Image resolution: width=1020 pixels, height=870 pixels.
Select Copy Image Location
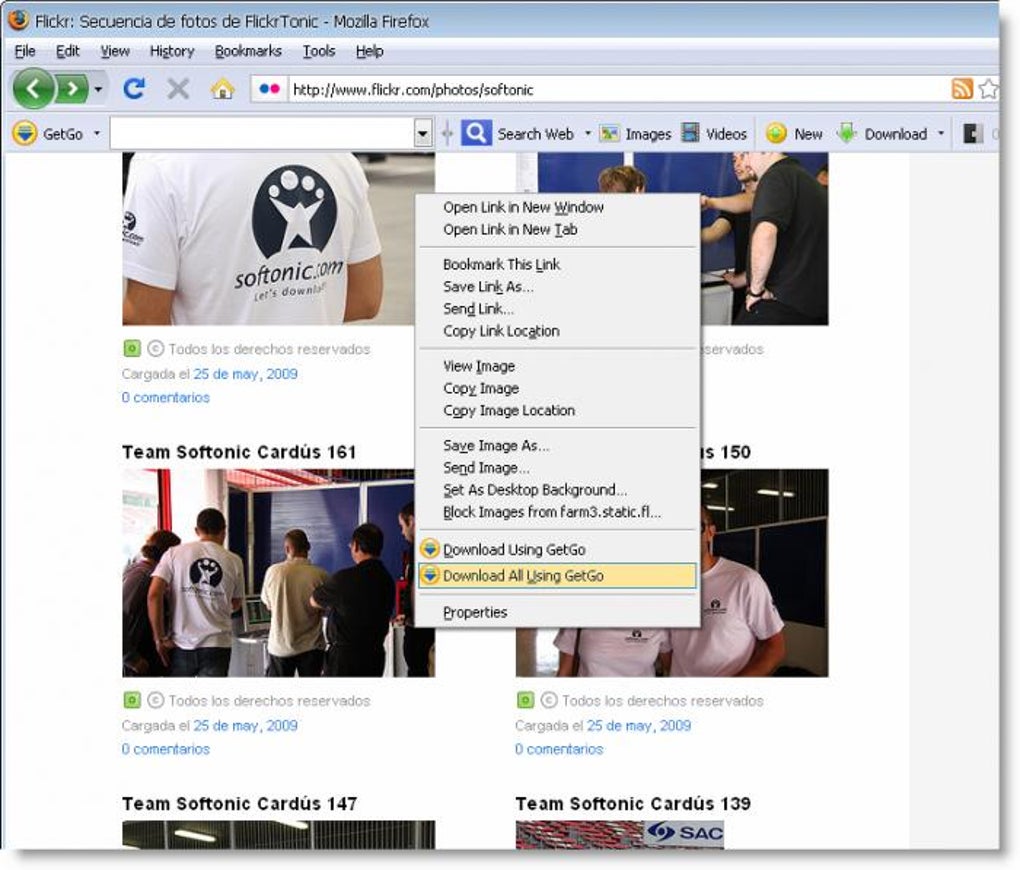pyautogui.click(x=557, y=411)
